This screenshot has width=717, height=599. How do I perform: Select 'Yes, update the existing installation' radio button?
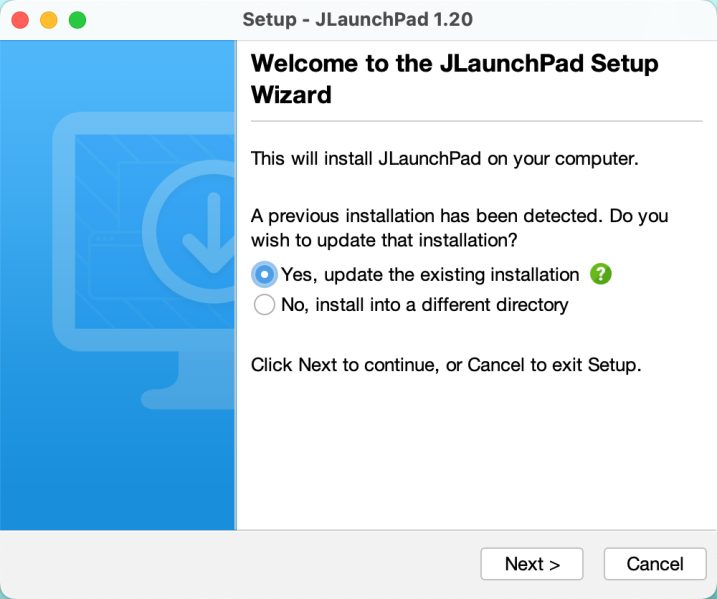[x=264, y=274]
